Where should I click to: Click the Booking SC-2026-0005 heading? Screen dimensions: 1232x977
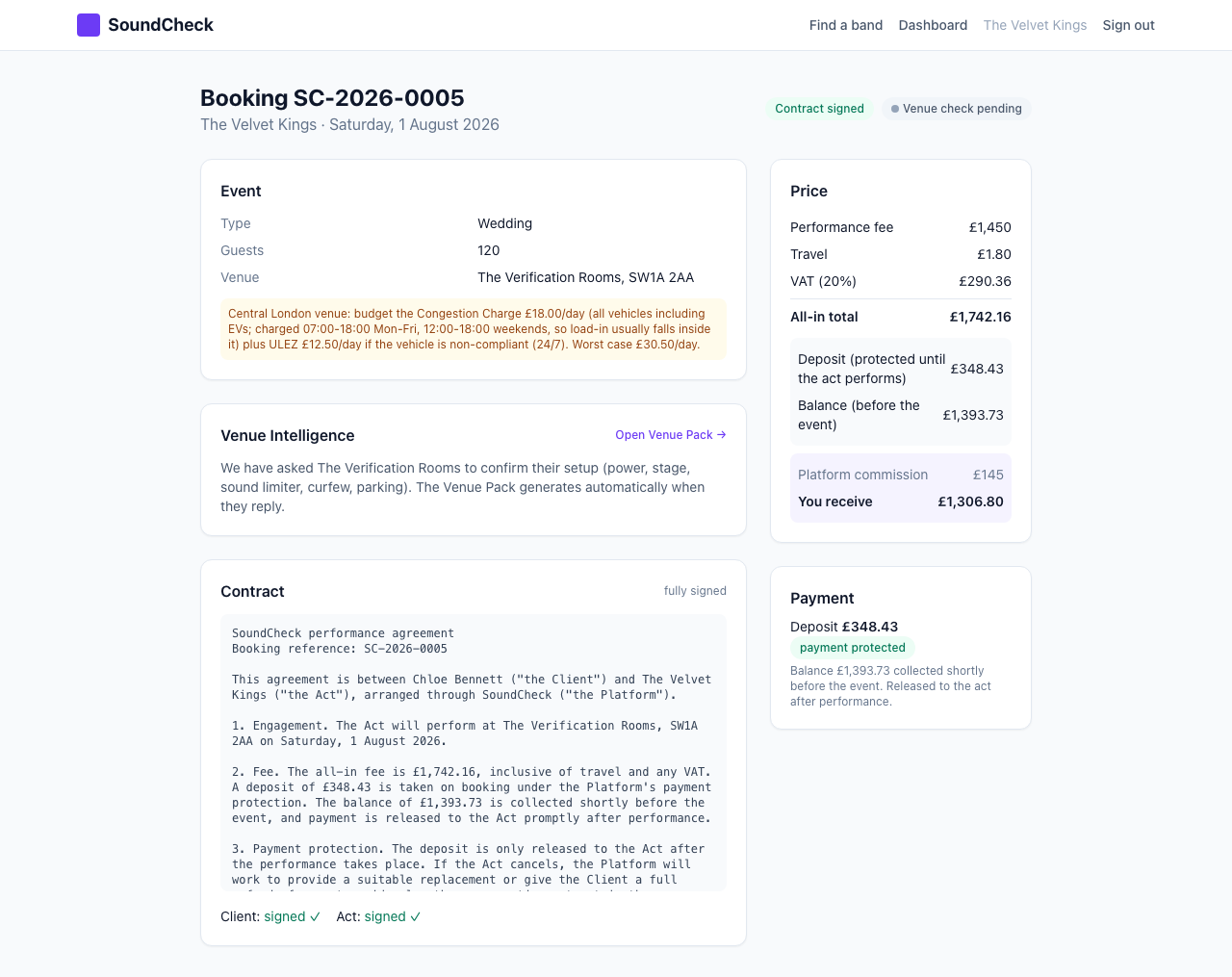[332, 98]
